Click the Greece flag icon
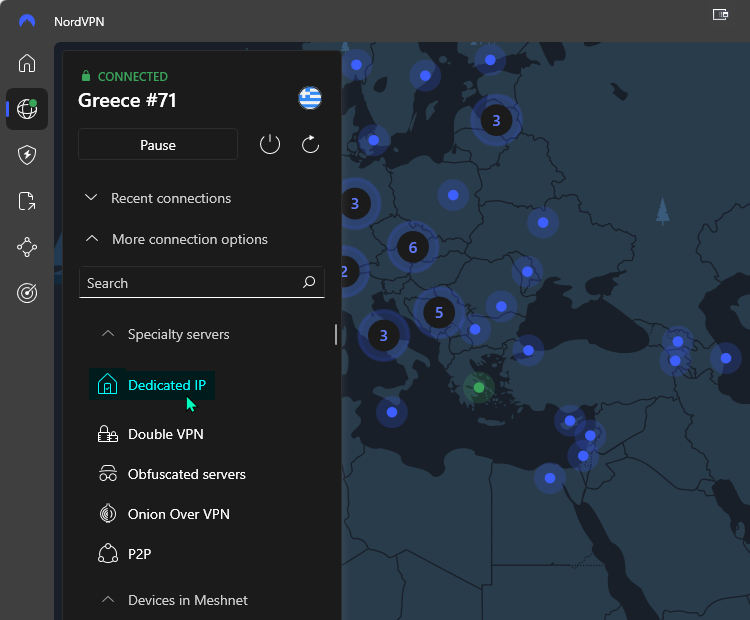 310,98
